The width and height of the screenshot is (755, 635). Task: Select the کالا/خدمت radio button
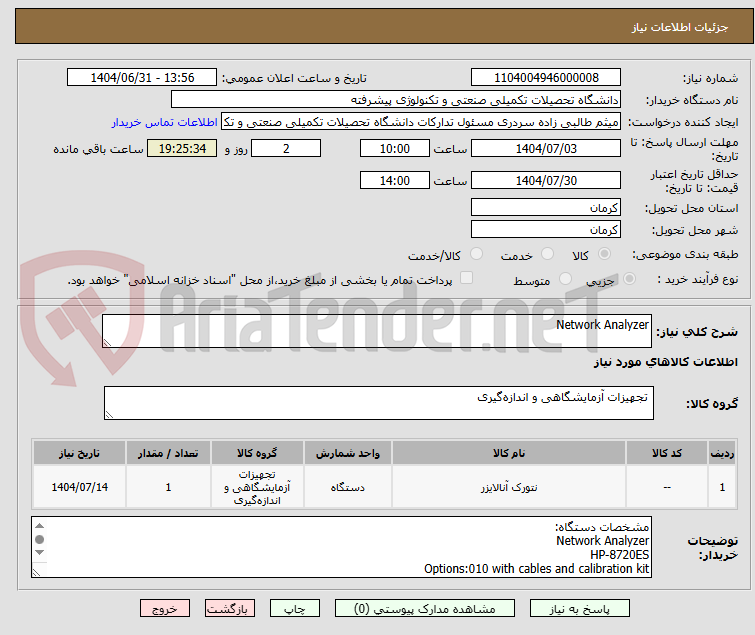(x=476, y=254)
